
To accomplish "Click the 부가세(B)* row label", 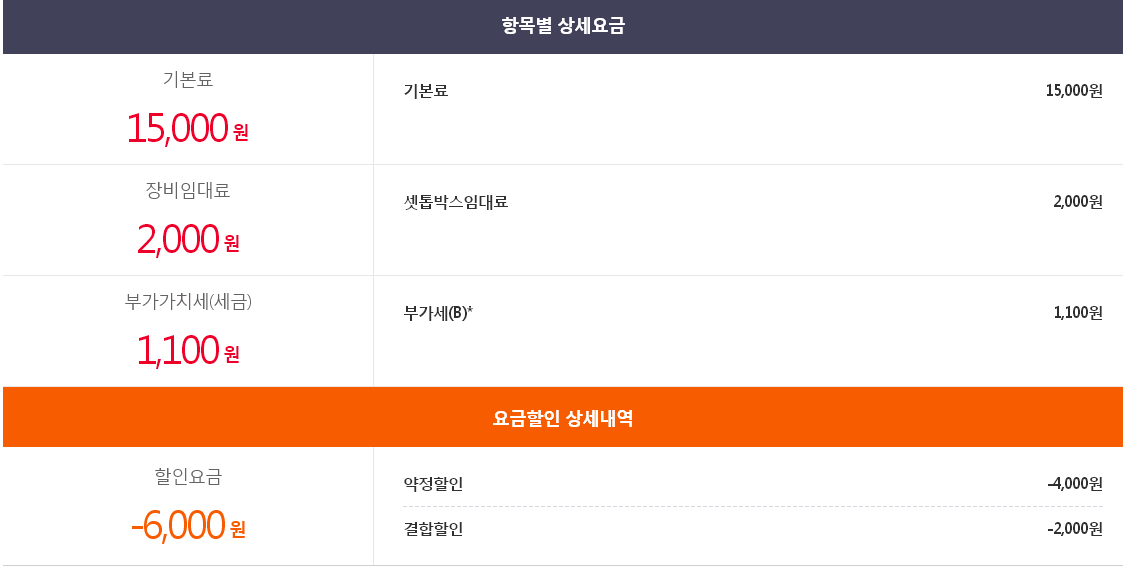I will point(438,313).
